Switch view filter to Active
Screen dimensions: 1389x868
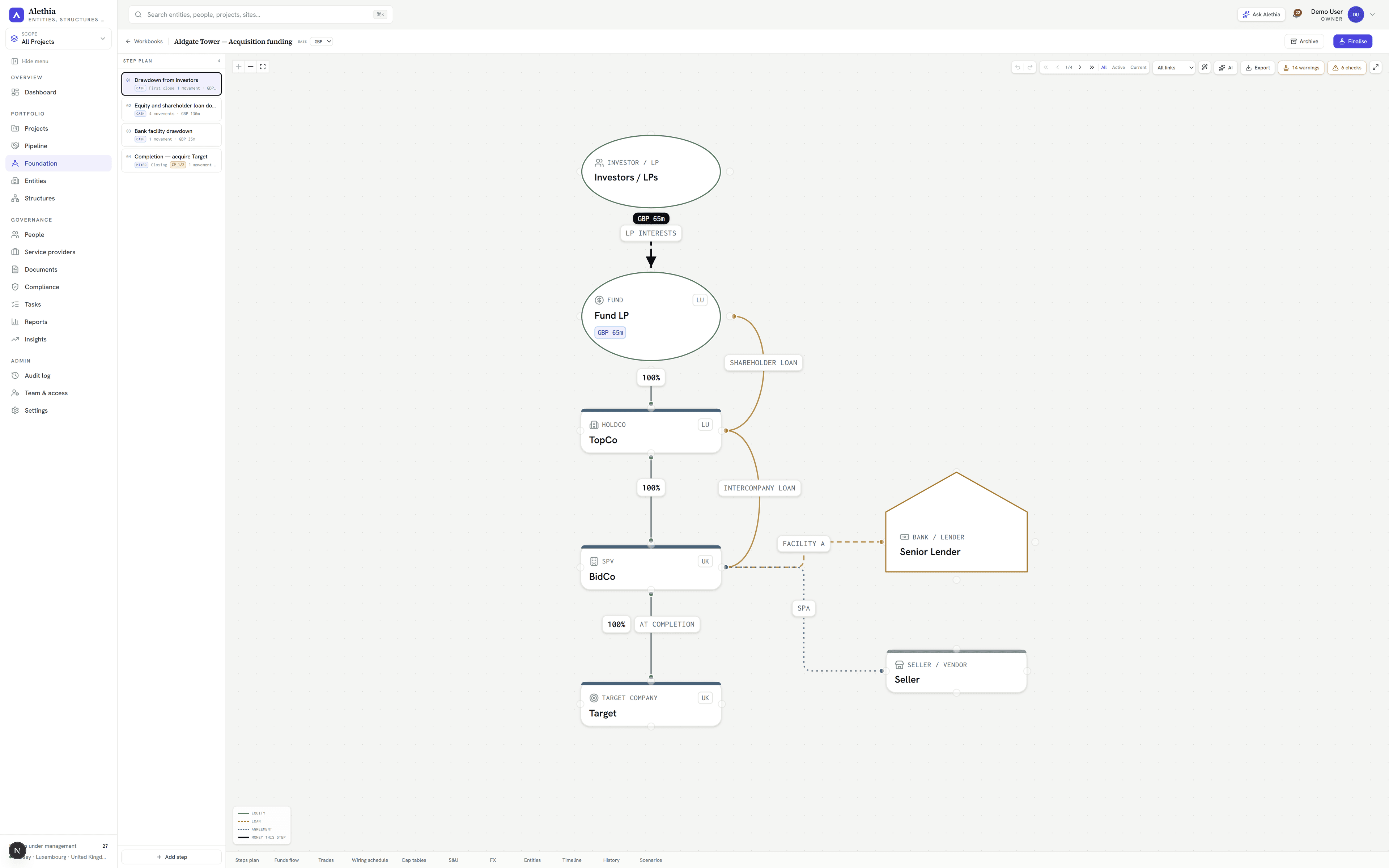[1119, 67]
